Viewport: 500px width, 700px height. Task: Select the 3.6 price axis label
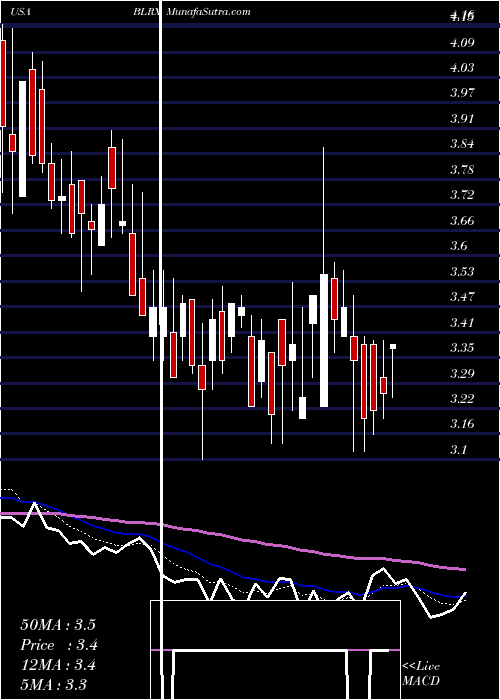pyautogui.click(x=458, y=246)
